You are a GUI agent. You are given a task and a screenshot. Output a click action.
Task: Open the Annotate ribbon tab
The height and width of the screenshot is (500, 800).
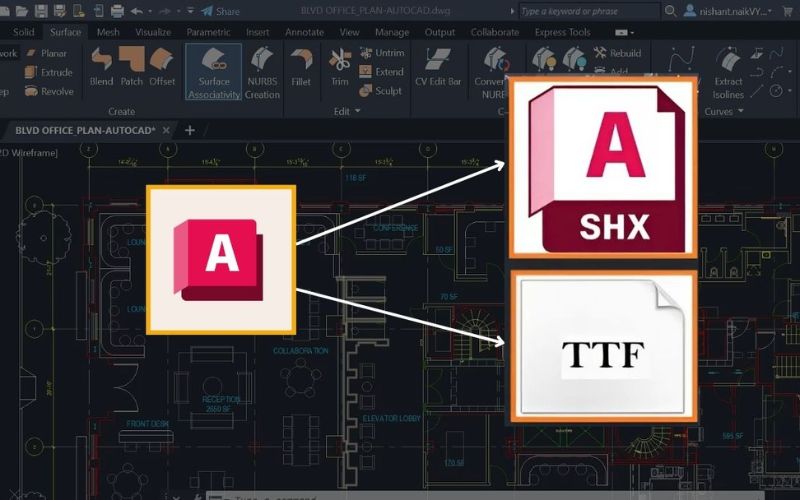(305, 32)
